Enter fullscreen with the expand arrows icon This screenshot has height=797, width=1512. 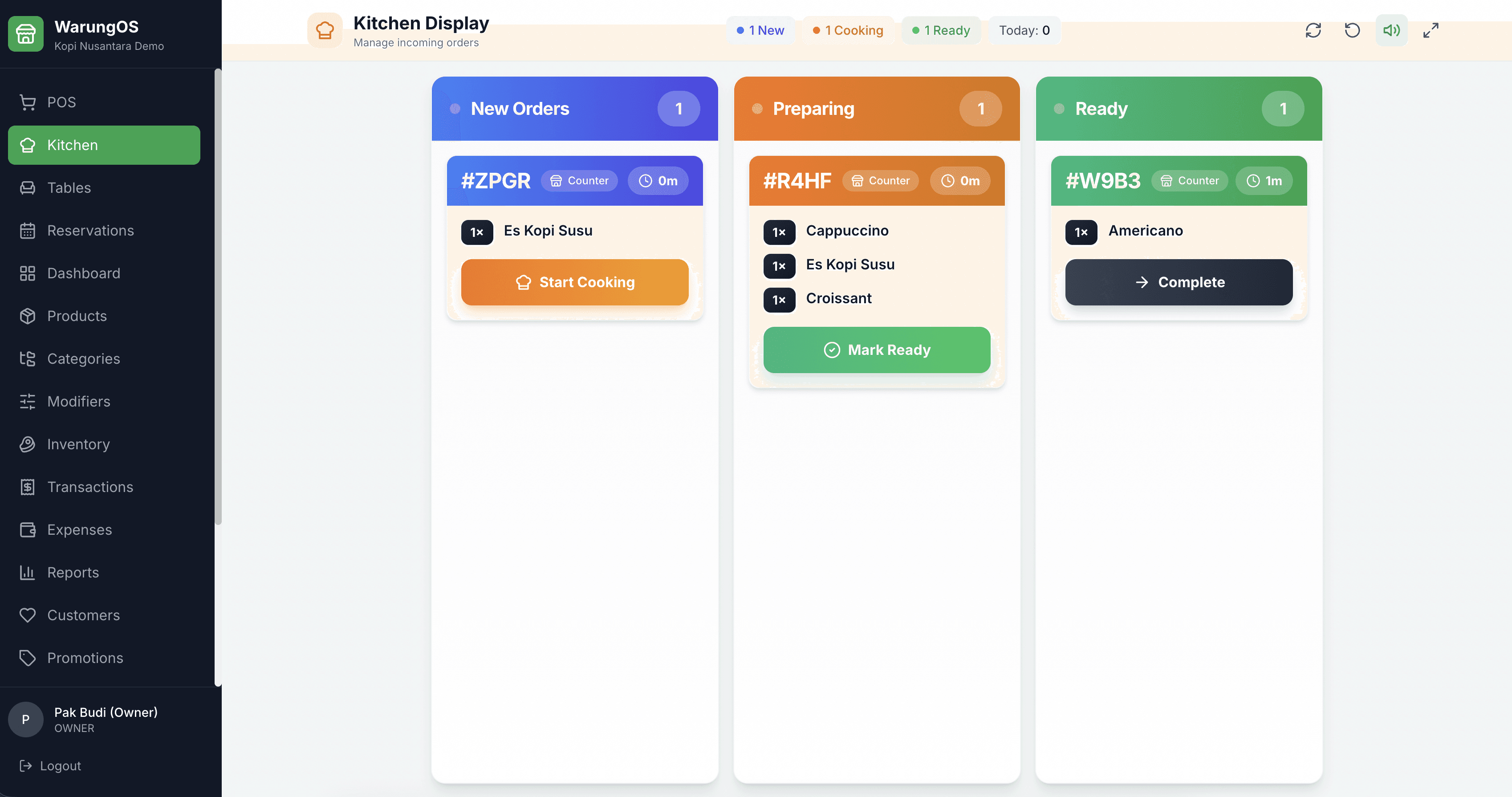pyautogui.click(x=1431, y=30)
